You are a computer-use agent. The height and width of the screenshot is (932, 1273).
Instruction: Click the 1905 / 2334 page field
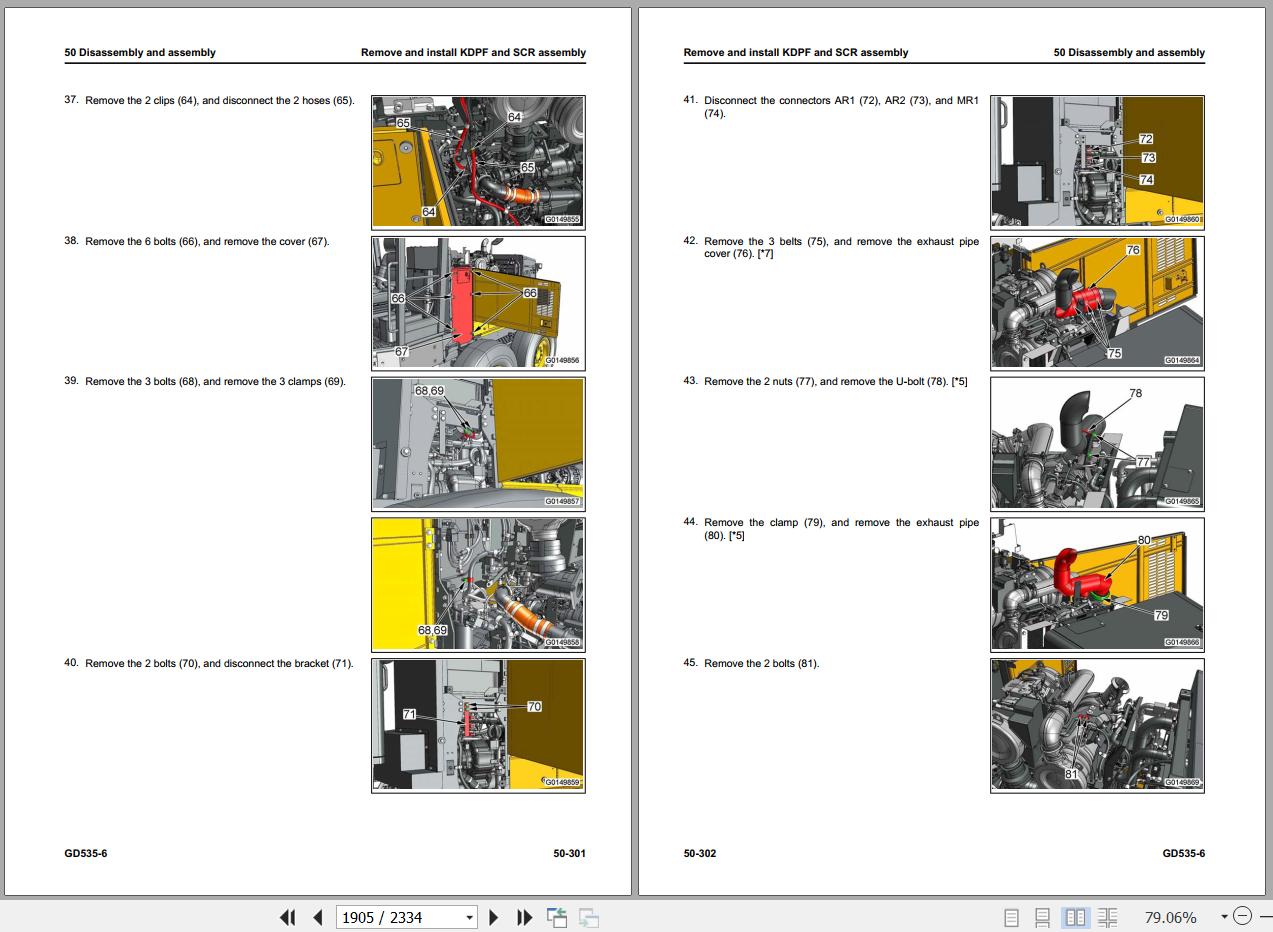click(x=397, y=917)
